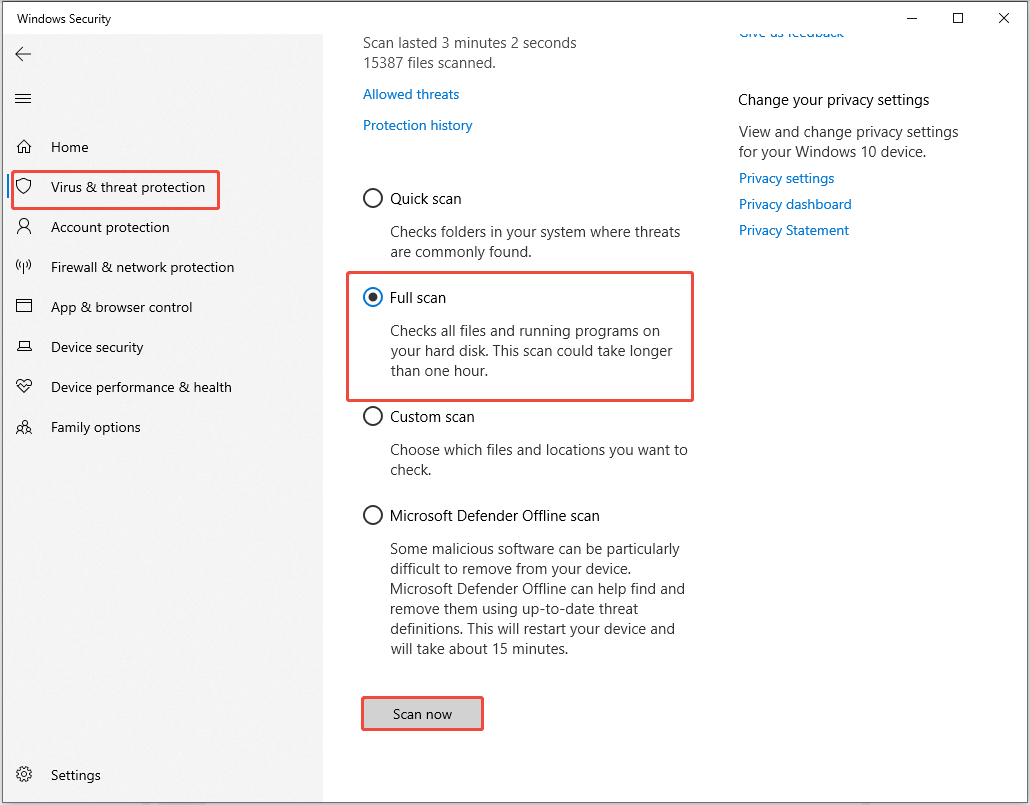The width and height of the screenshot is (1030, 805).
Task: Open Settings via the gear icon
Action: [x=24, y=774]
